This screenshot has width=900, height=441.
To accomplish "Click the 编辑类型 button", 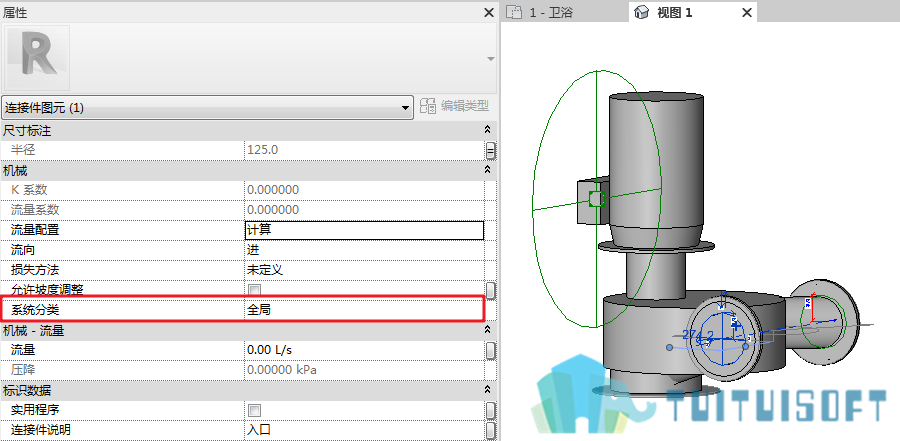I will point(455,106).
